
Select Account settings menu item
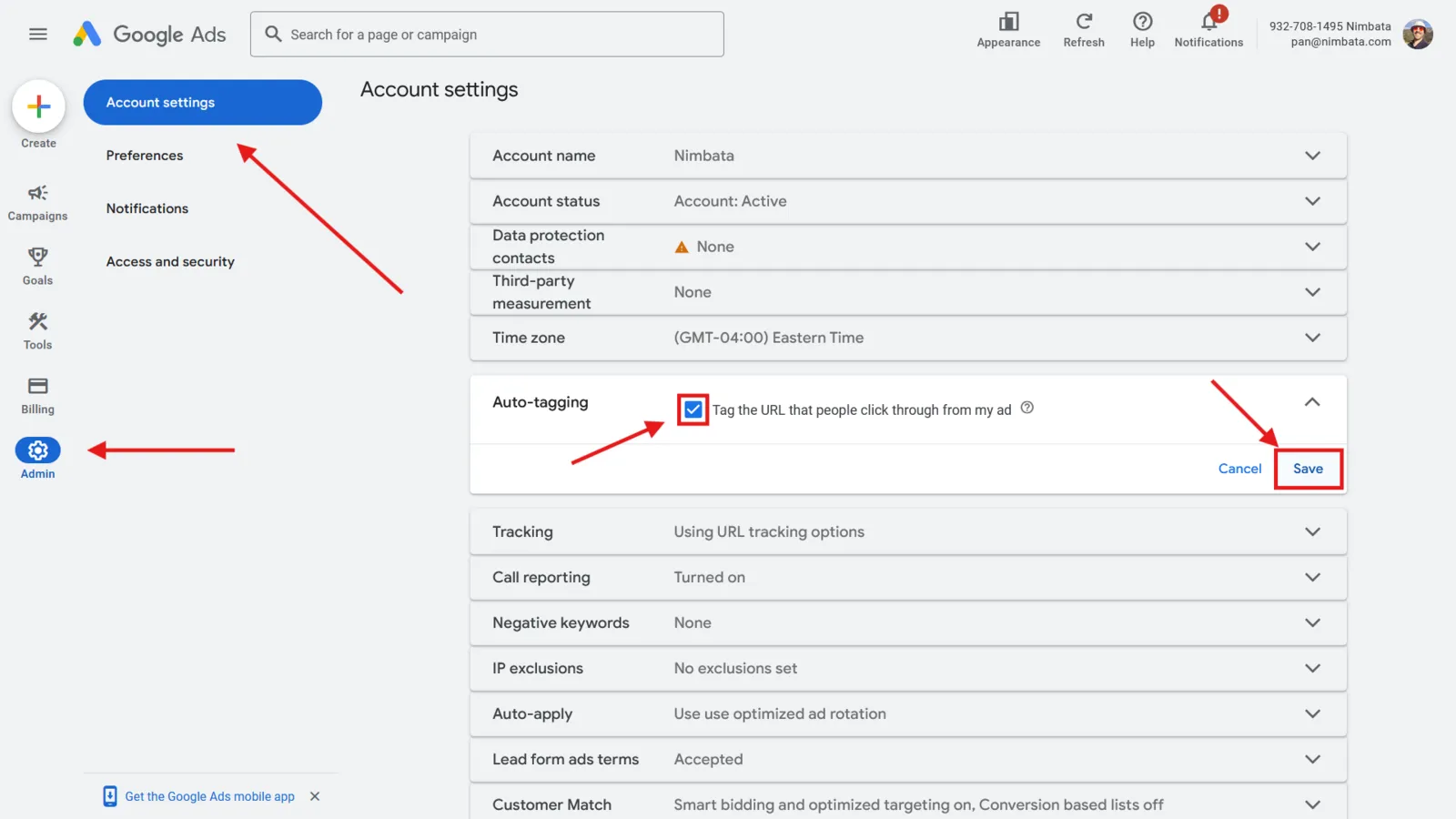[x=202, y=102]
